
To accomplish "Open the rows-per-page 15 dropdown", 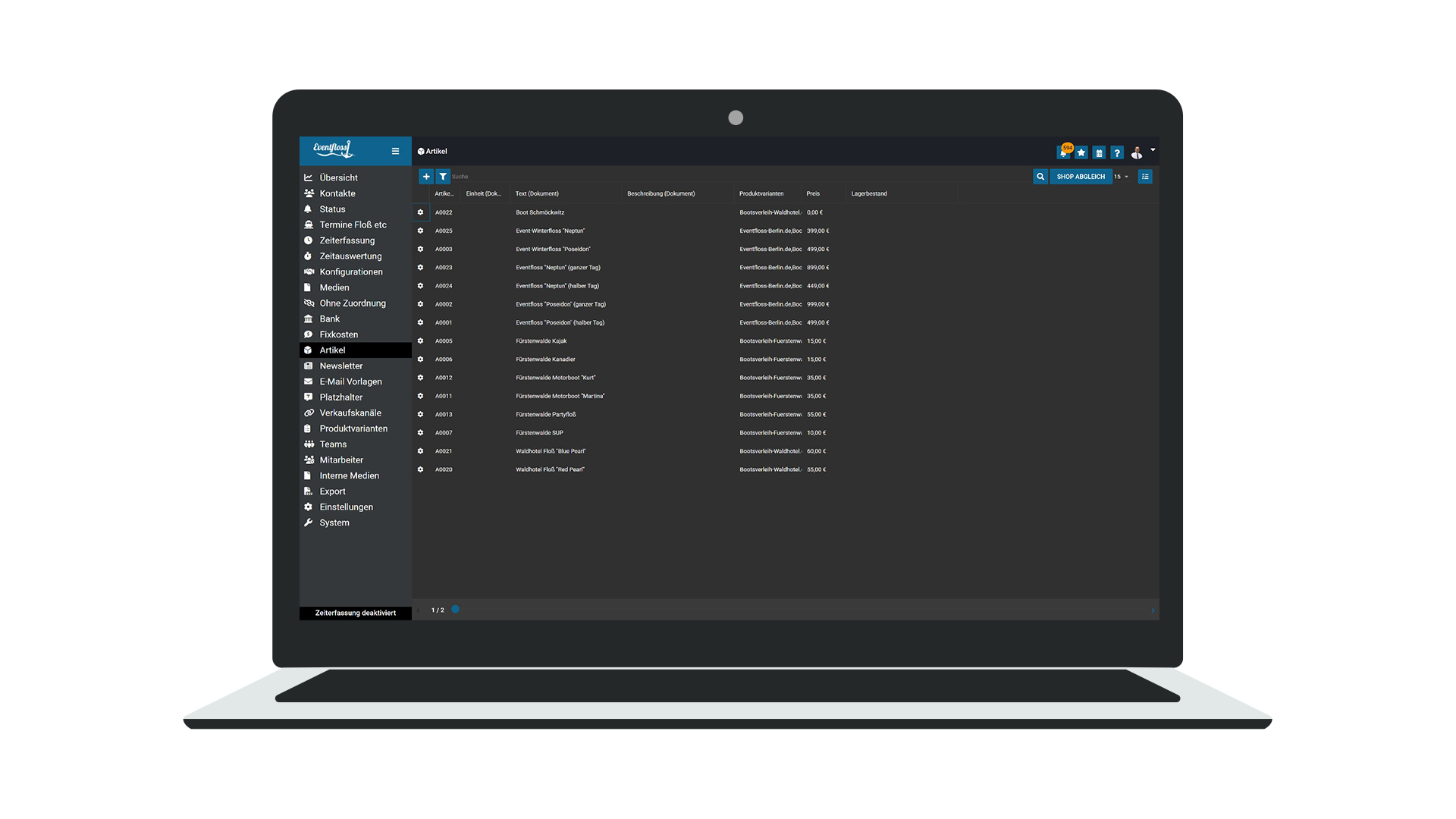I will tap(1122, 177).
